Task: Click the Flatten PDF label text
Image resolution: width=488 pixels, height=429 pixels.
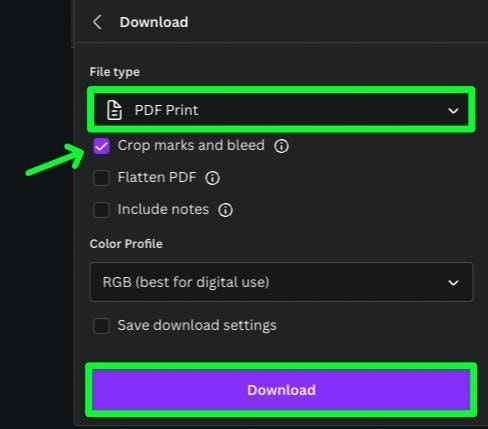Action: coord(157,177)
